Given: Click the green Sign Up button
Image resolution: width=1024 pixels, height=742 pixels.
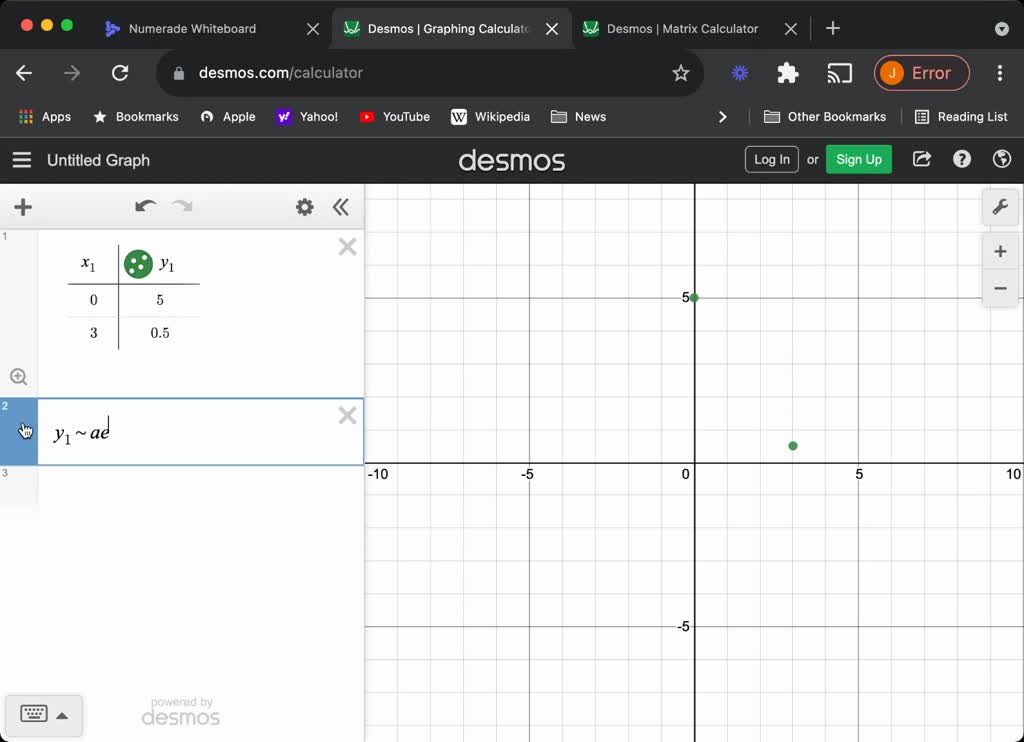Looking at the screenshot, I should coord(858,159).
